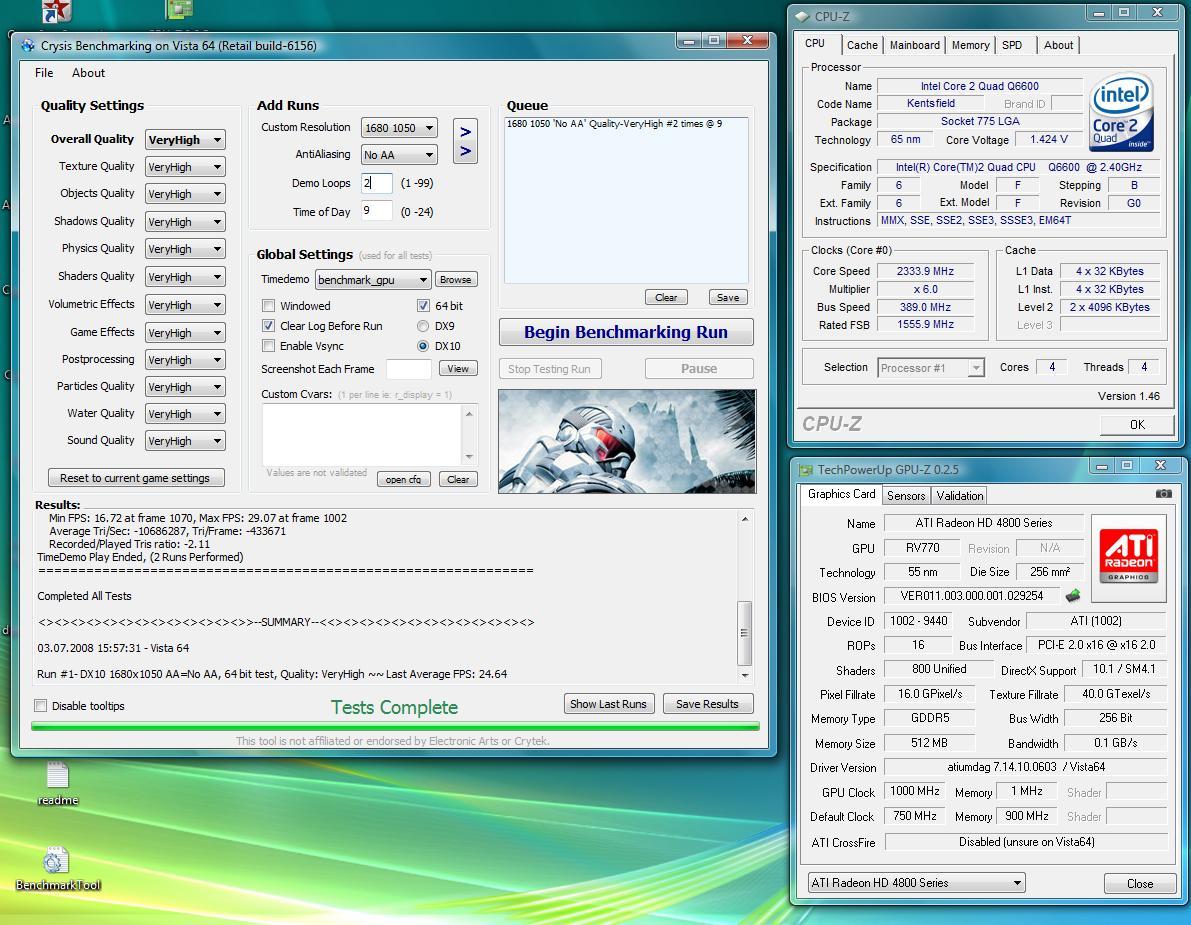
Task: Open the BenchmarkTool desktop icon
Action: click(x=58, y=869)
